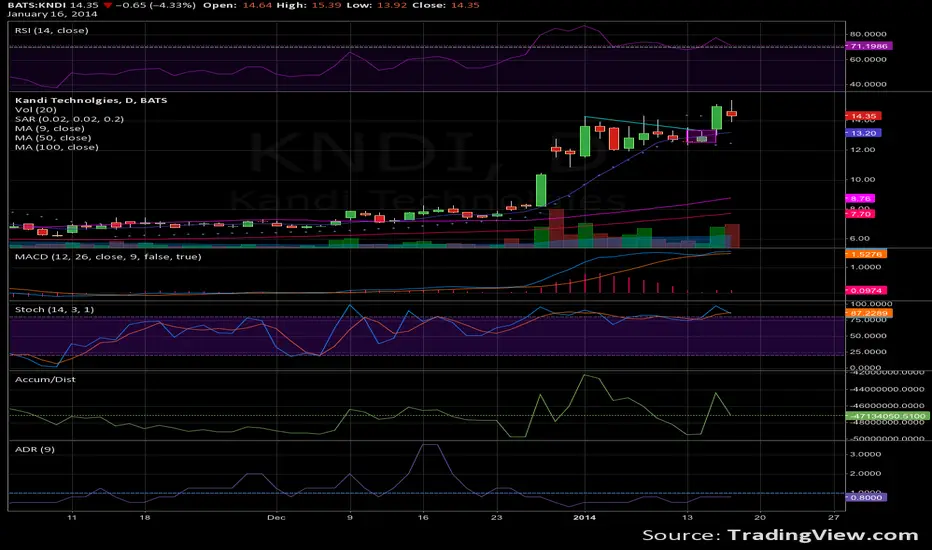Click the 2.0000 ADR axis label
This screenshot has width=932, height=550.
(x=865, y=474)
